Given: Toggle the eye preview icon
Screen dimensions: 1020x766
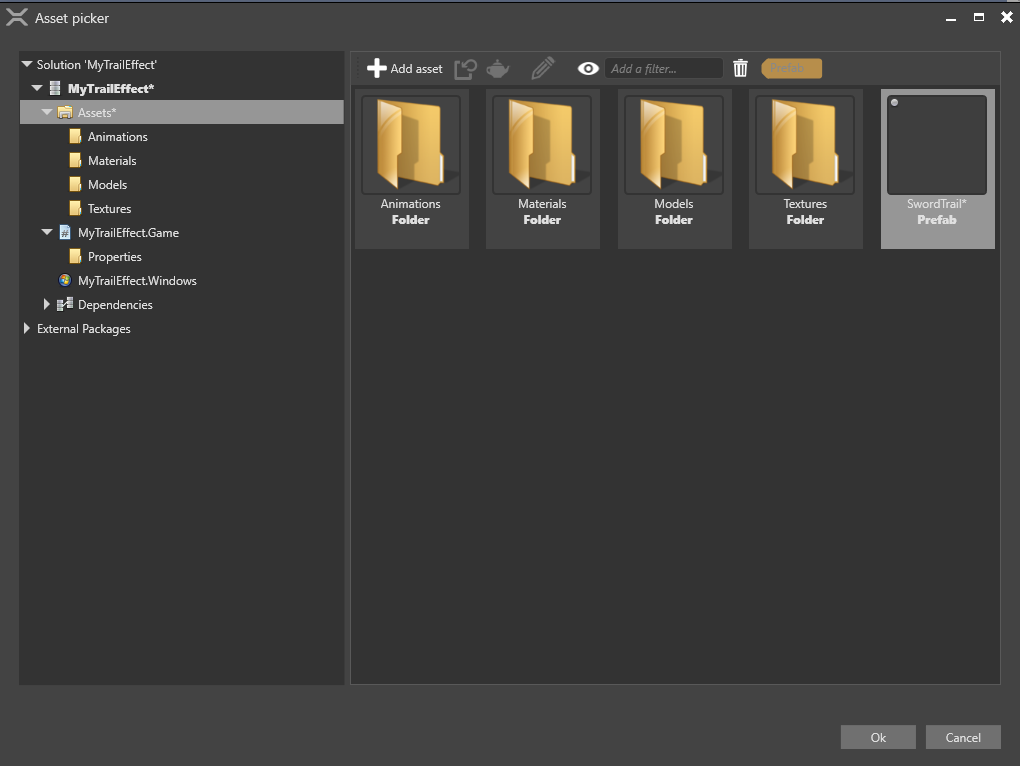Looking at the screenshot, I should click(x=588, y=68).
